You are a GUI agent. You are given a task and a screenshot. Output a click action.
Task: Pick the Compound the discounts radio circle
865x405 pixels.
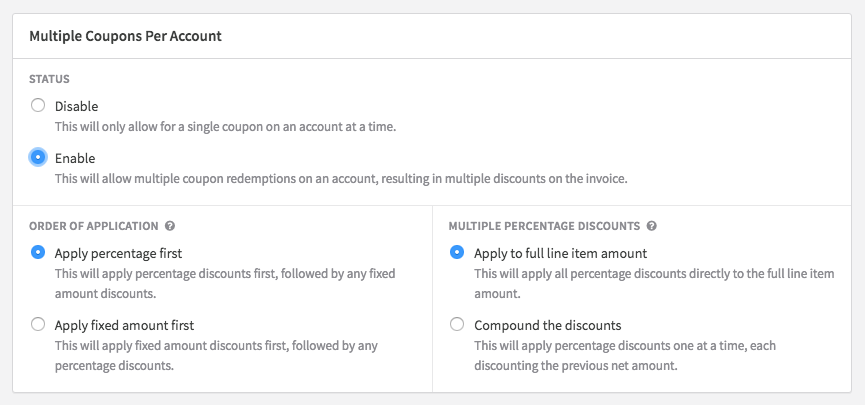point(457,324)
